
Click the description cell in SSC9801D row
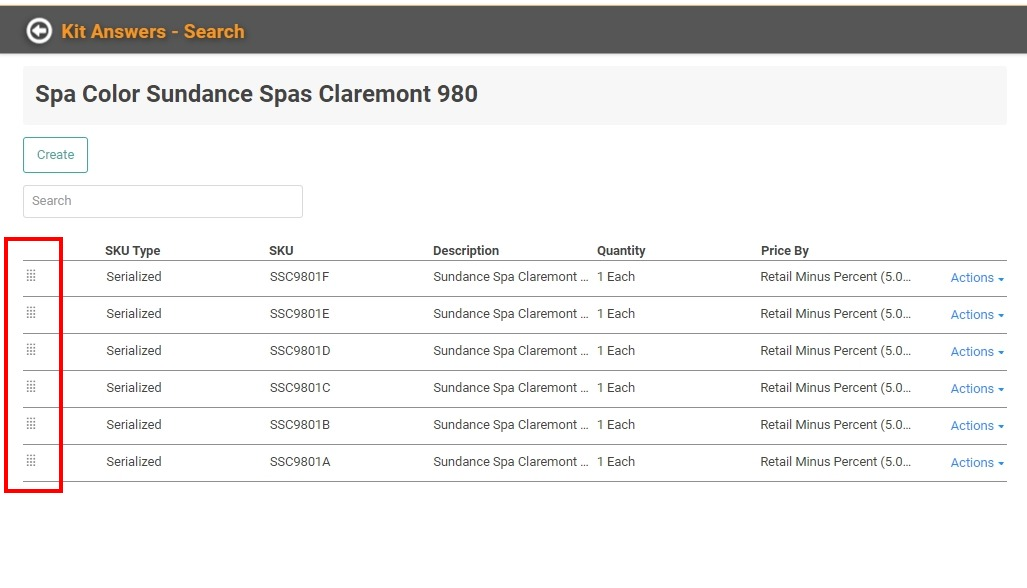click(511, 351)
